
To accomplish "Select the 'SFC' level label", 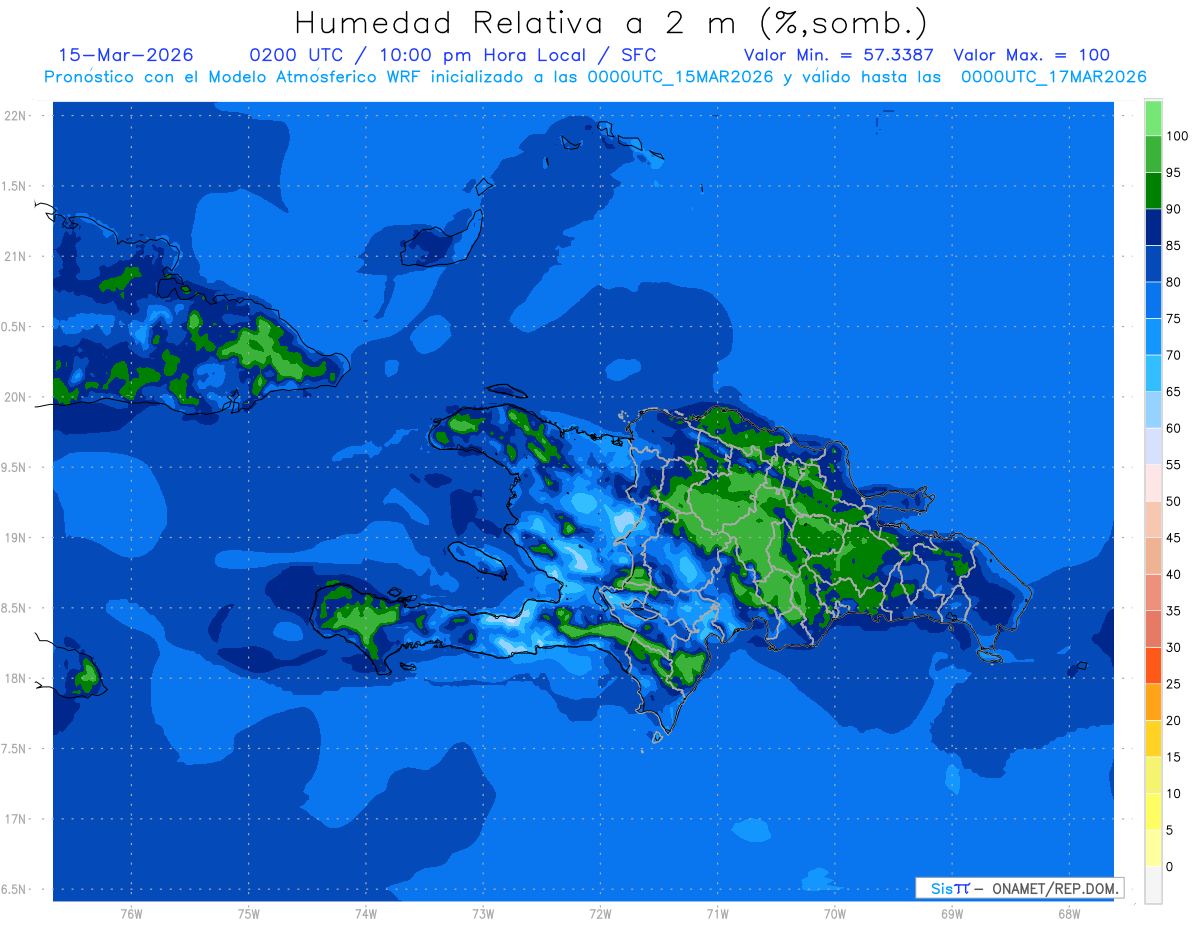I will [x=637, y=55].
